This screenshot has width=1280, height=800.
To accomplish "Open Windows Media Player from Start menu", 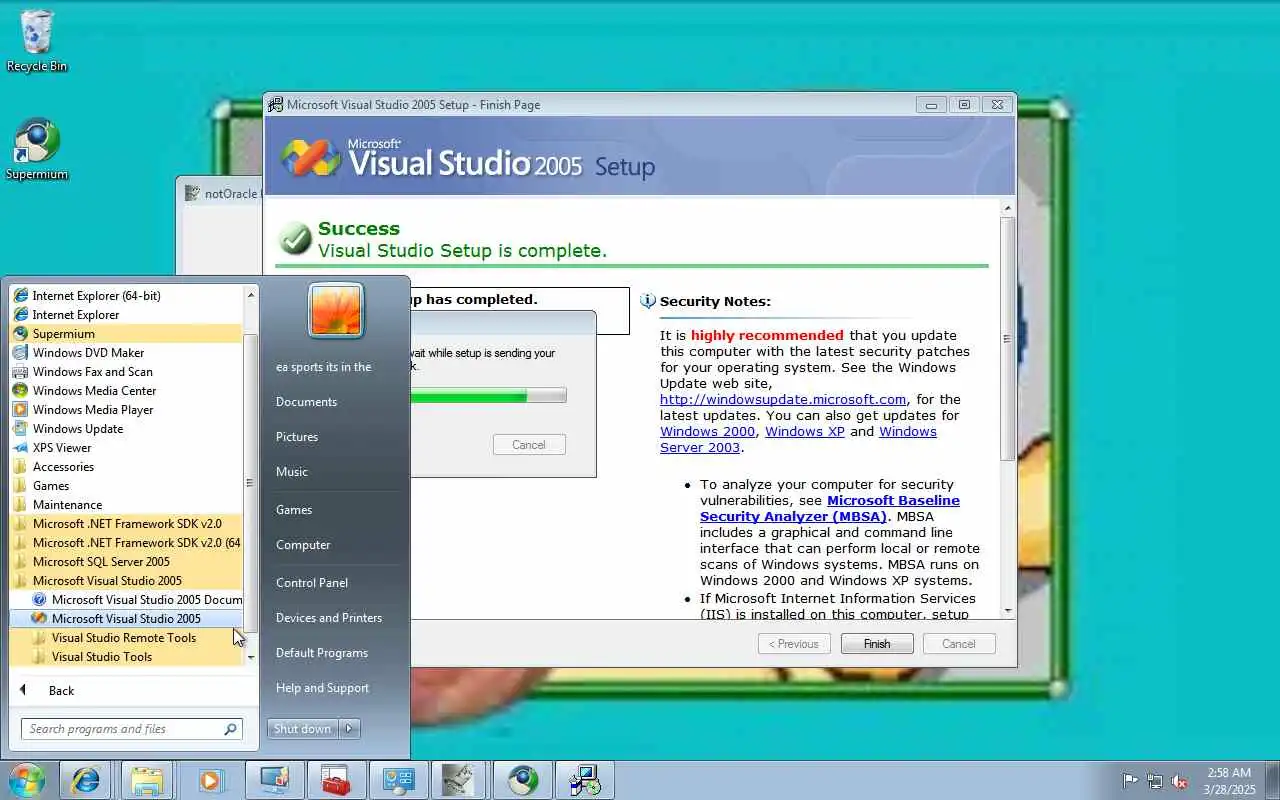I will click(126, 410).
